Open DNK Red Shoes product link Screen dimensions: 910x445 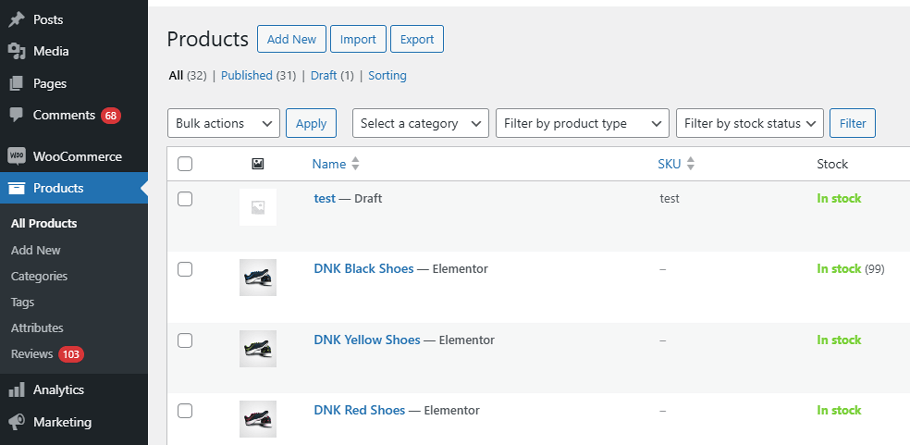(x=359, y=410)
